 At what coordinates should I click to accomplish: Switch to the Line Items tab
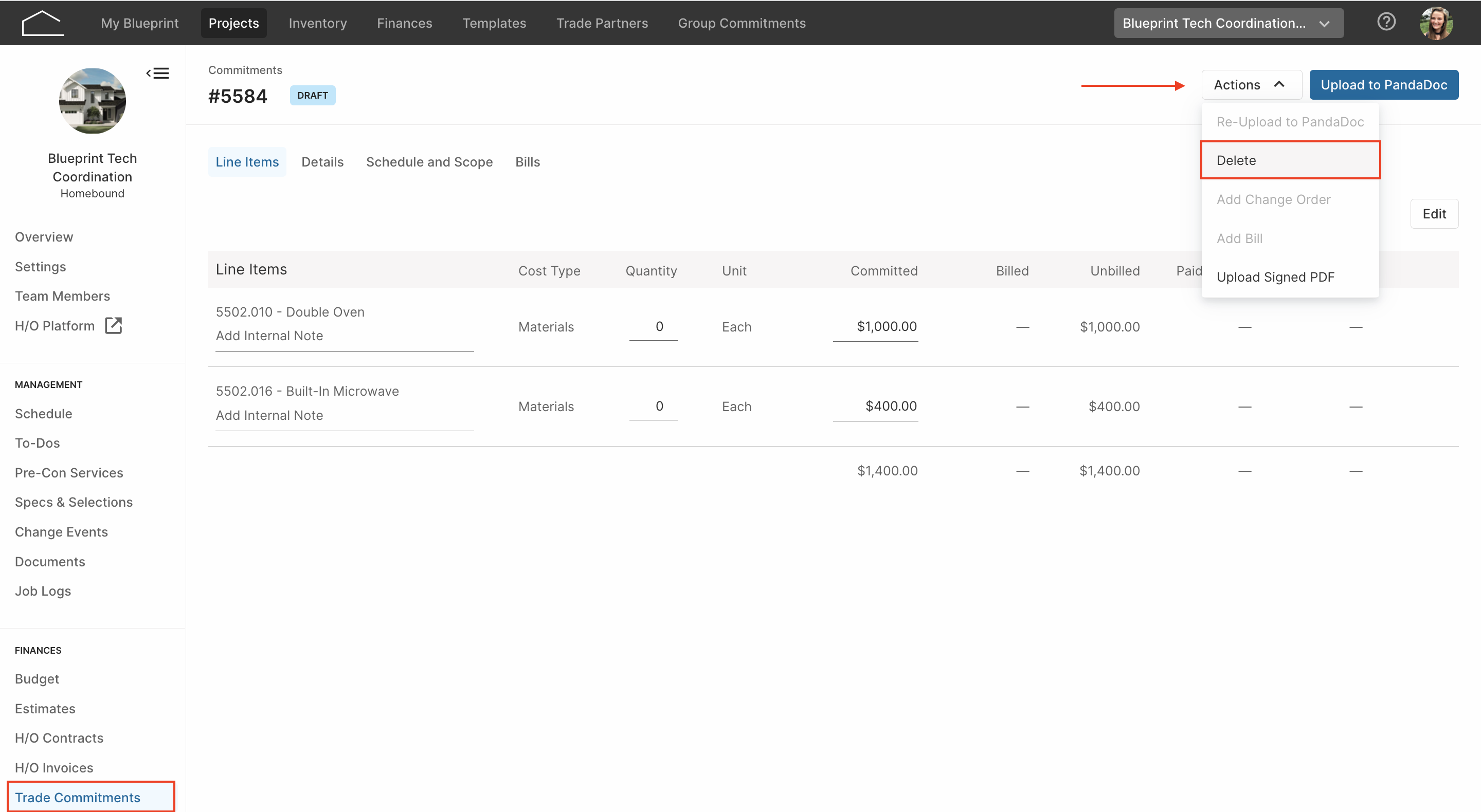(x=247, y=162)
